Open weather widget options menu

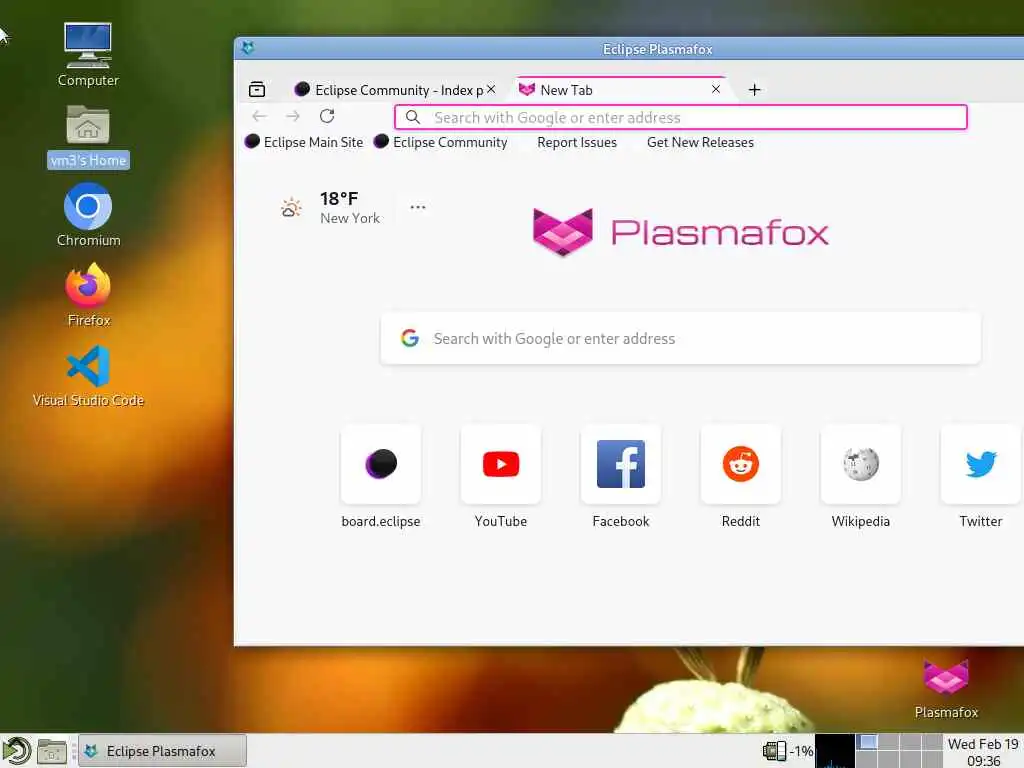point(418,207)
